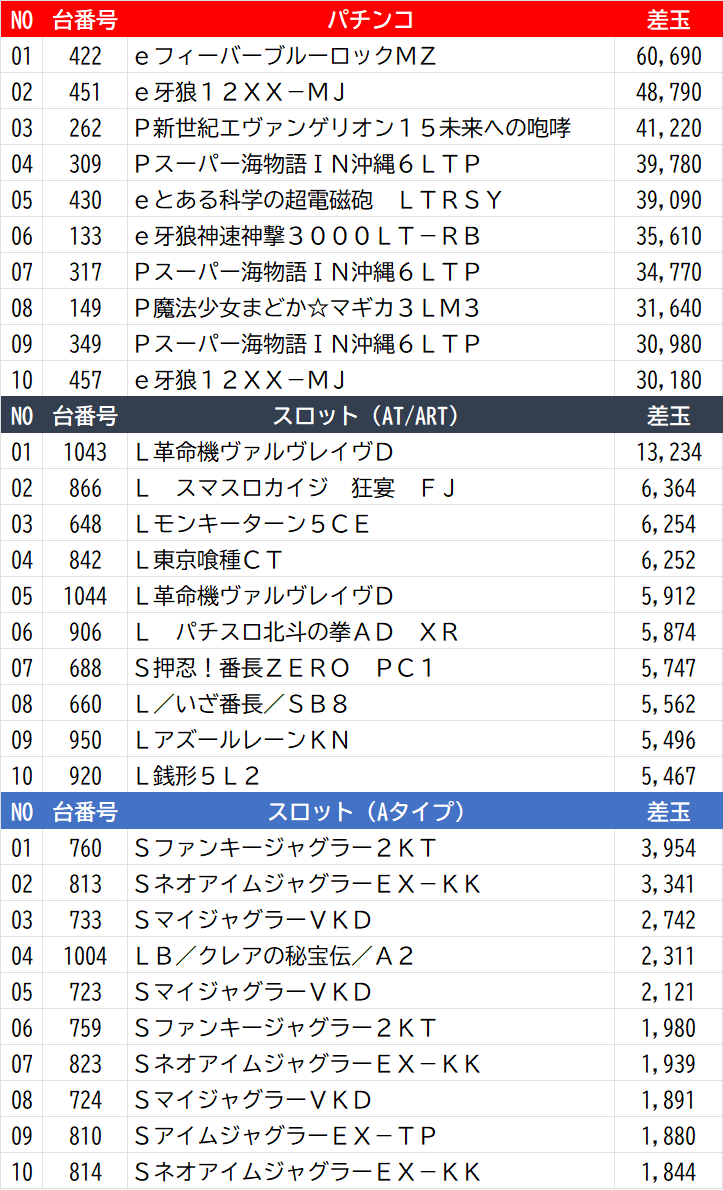Click the value 3,954
Screen dimensions: 723x1190
668,848
